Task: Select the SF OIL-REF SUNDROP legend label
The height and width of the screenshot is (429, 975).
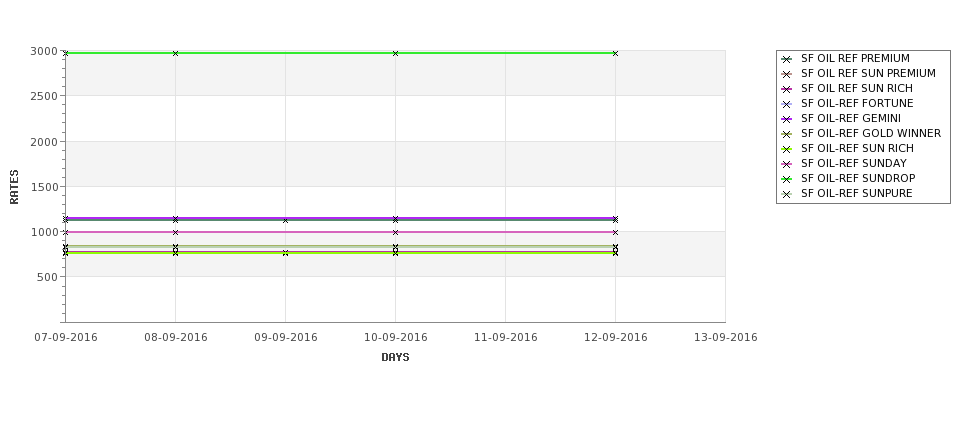Action: coord(857,178)
